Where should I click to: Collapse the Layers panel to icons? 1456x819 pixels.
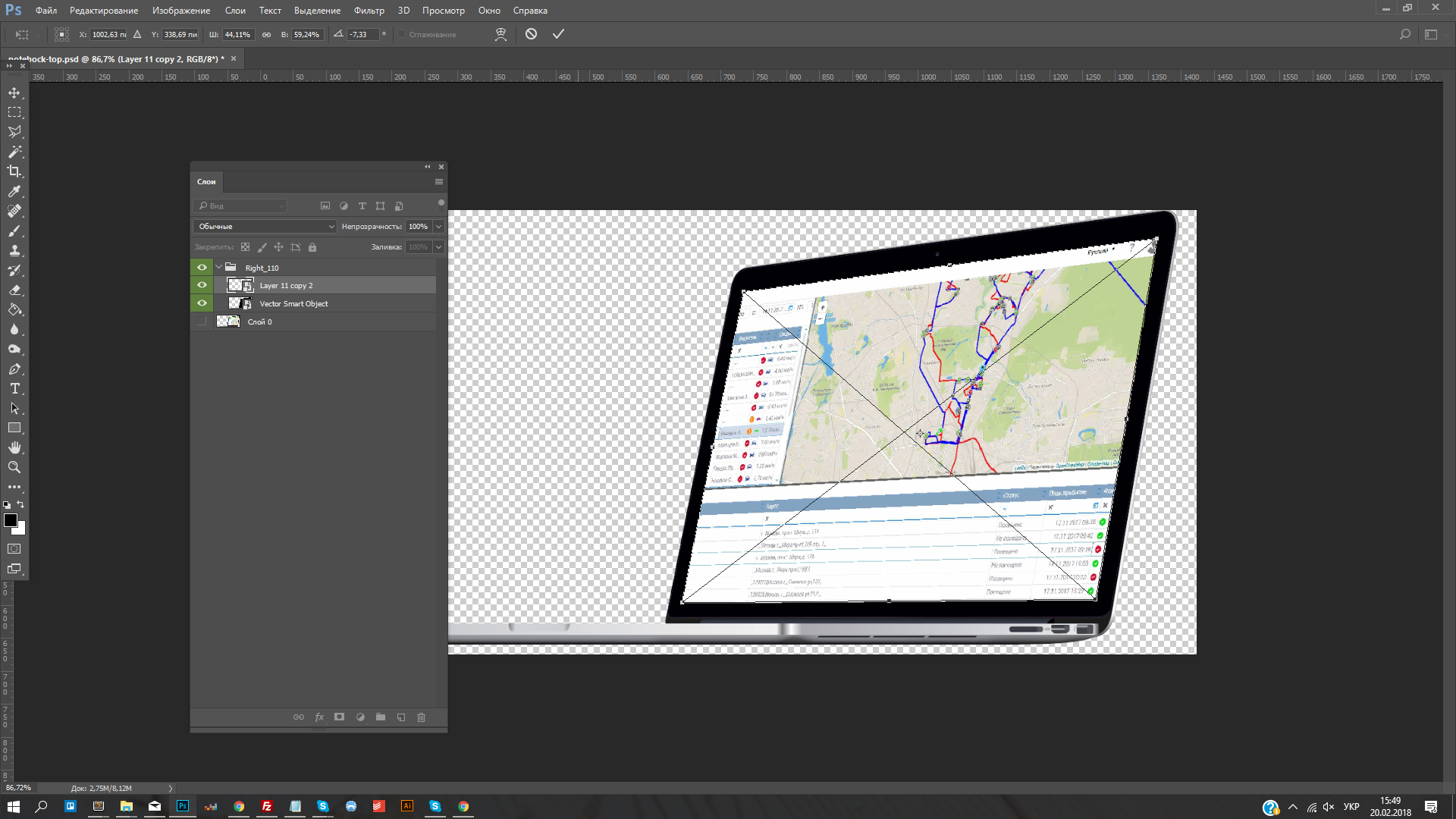coord(427,166)
